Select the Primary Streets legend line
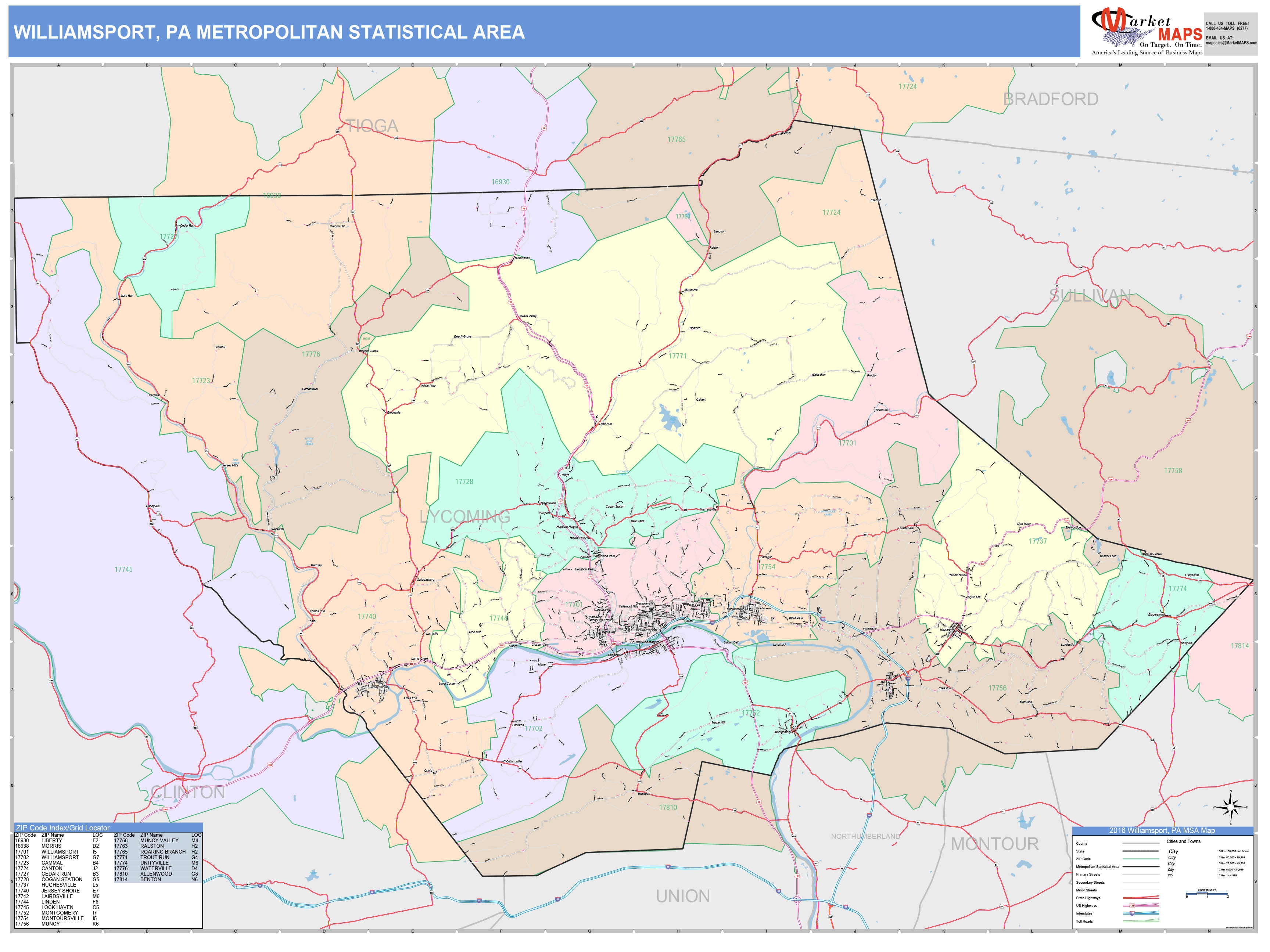Image resolution: width=1270 pixels, height=952 pixels. click(1141, 875)
